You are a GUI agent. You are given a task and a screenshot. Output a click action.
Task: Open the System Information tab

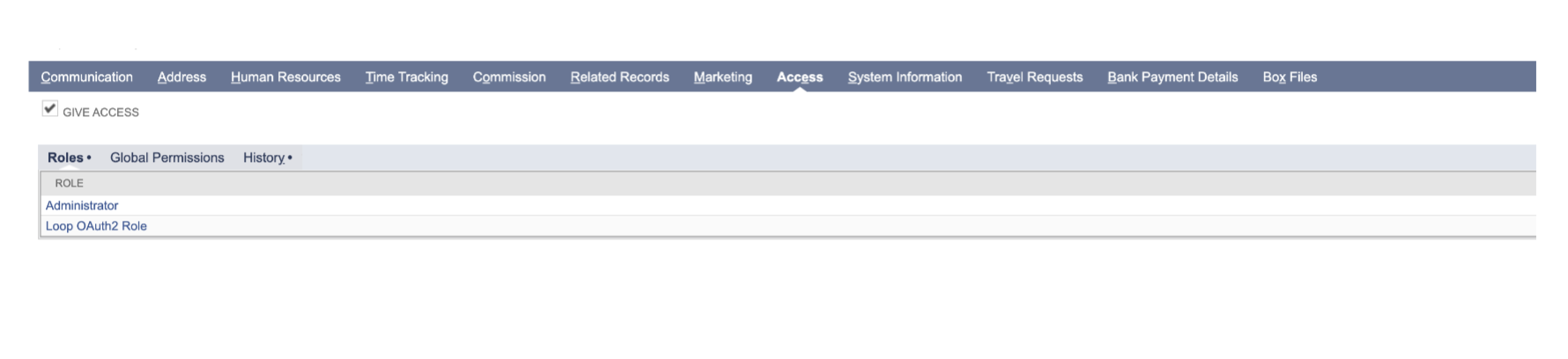[905, 77]
